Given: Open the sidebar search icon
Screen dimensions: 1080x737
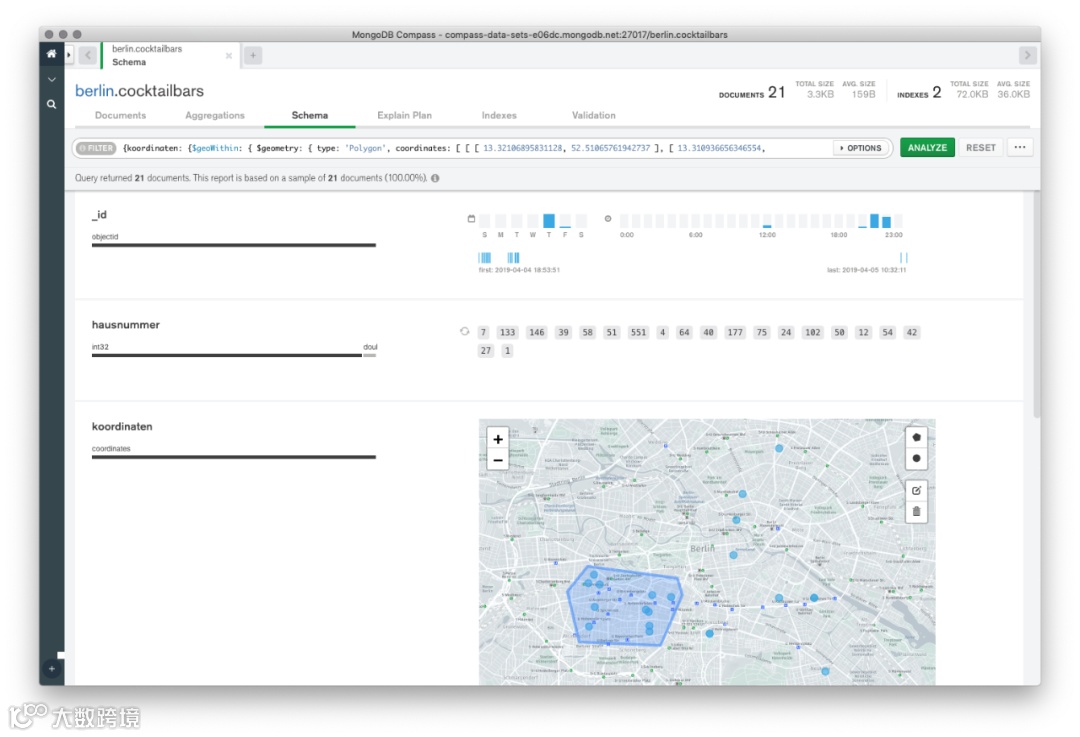Looking at the screenshot, I should (x=52, y=104).
